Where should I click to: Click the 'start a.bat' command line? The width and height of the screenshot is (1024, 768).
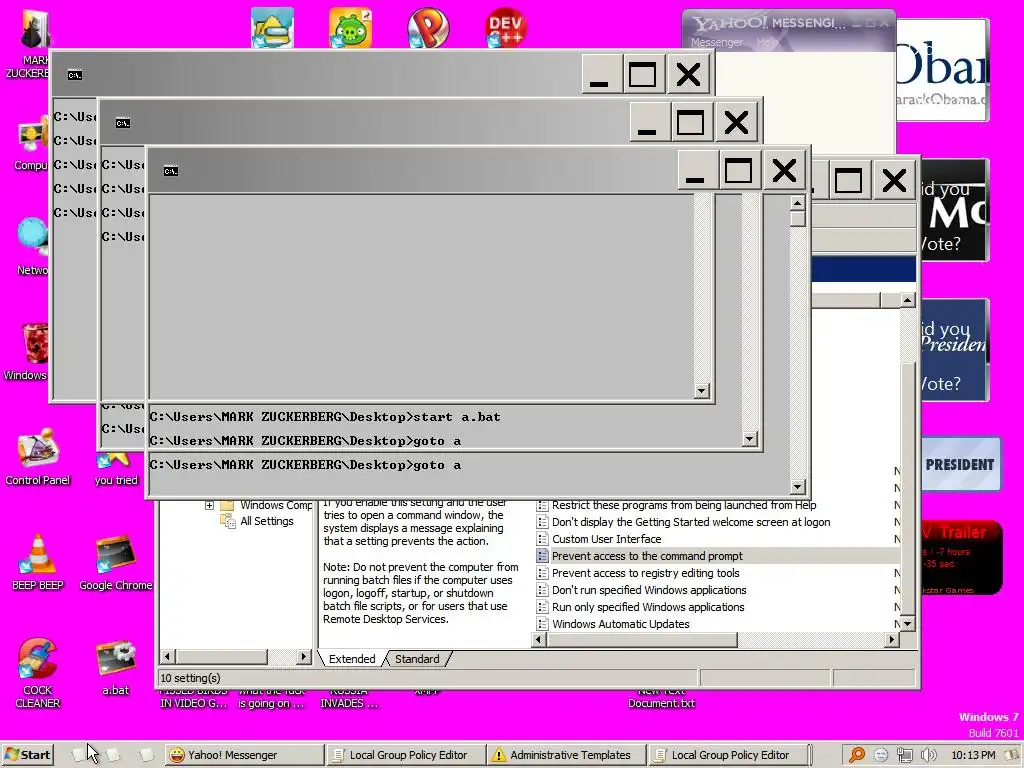point(325,417)
